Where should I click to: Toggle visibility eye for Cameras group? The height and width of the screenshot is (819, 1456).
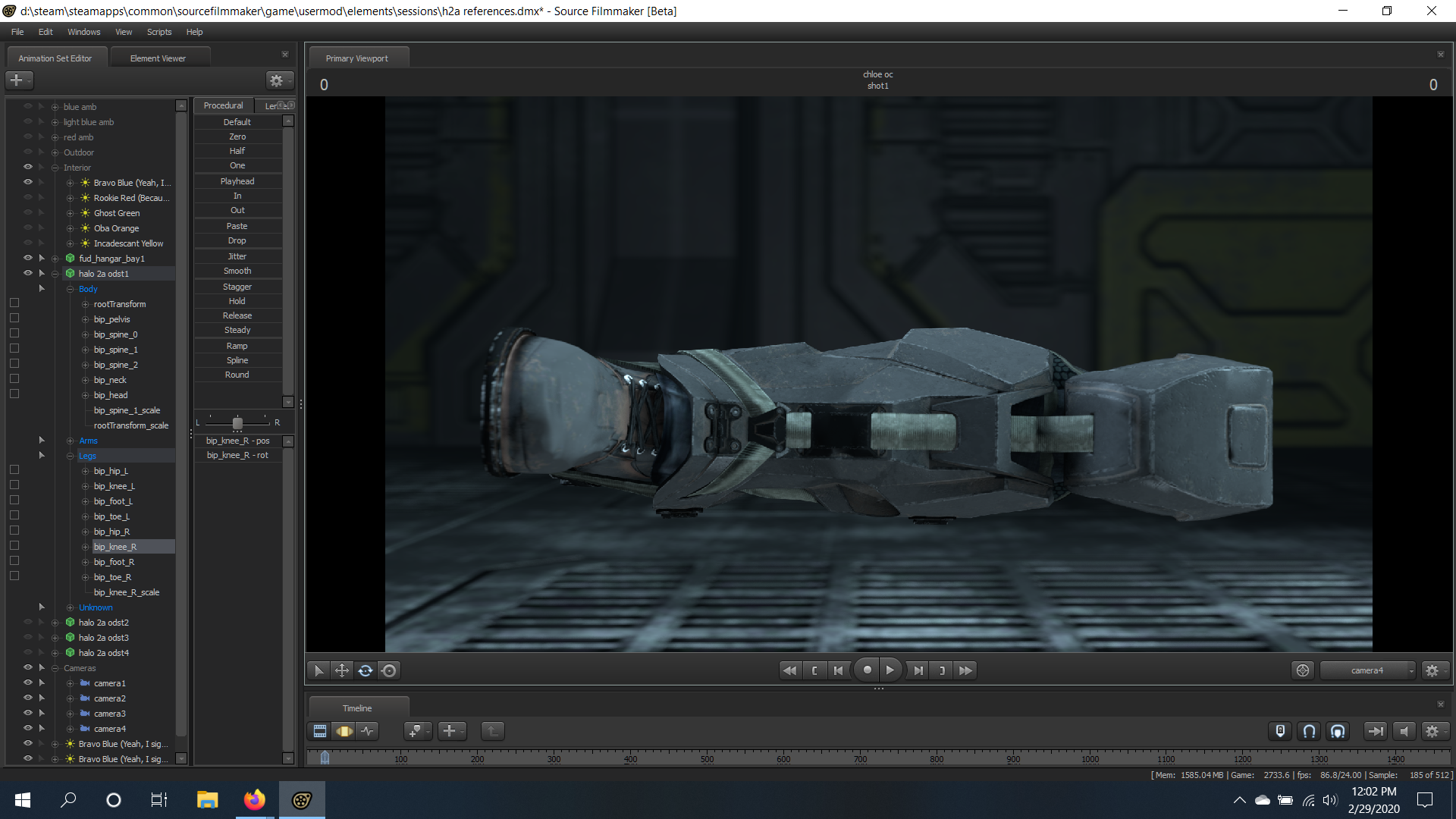(28, 667)
